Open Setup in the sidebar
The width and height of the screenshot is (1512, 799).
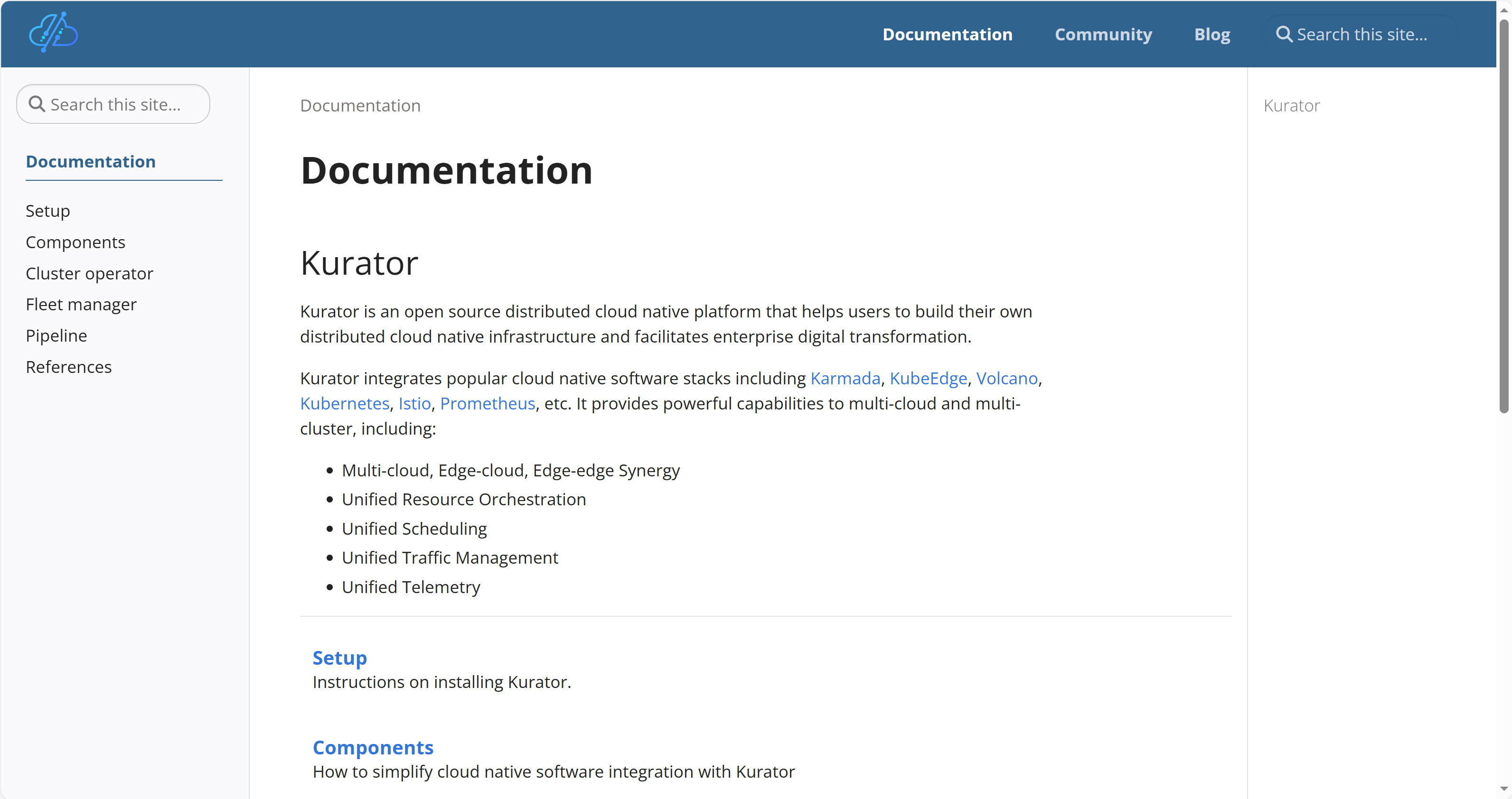point(47,211)
